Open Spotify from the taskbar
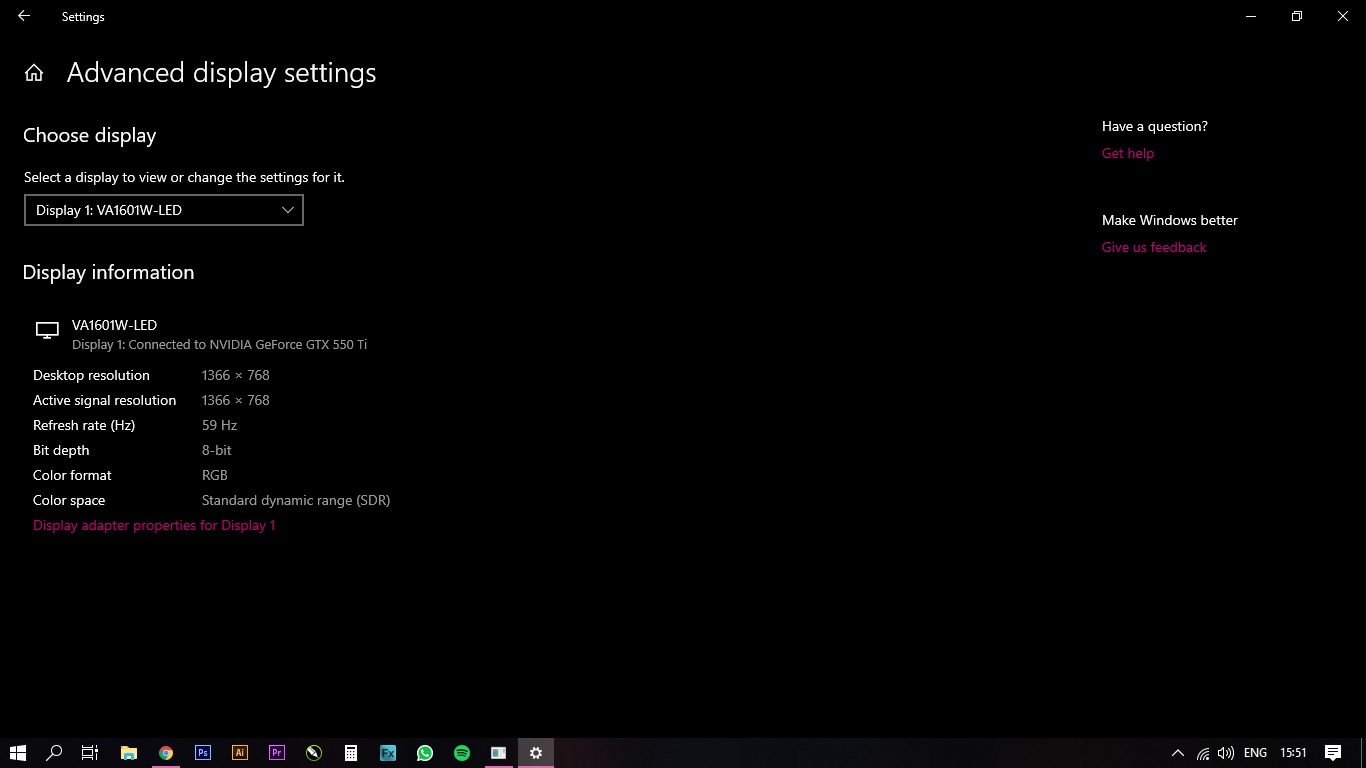 tap(461, 752)
